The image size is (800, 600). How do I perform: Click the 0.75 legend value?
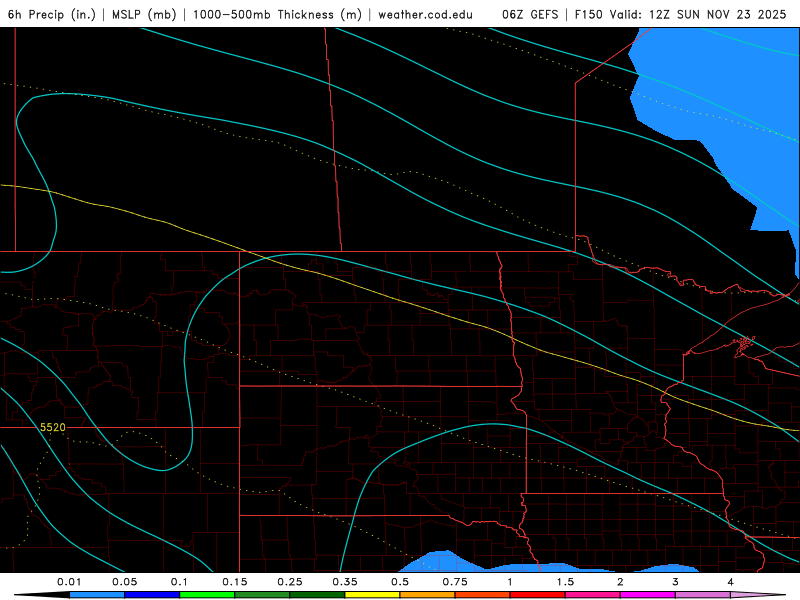pos(455,582)
